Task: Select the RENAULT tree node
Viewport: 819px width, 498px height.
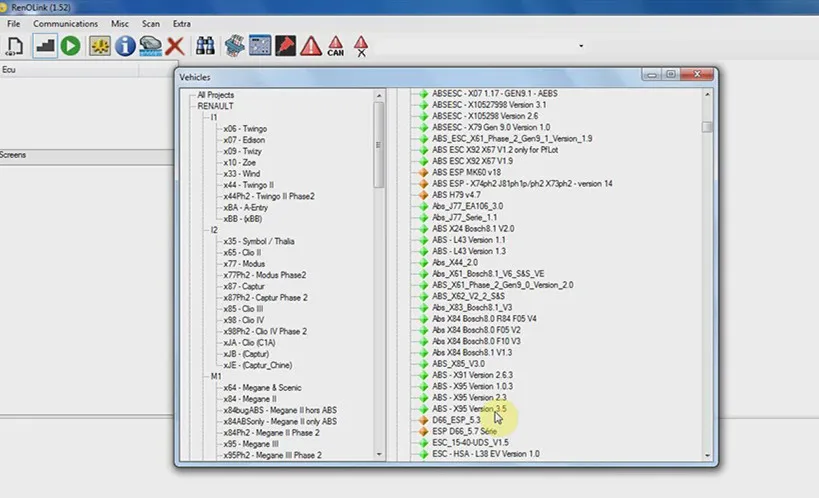Action: coord(215,106)
